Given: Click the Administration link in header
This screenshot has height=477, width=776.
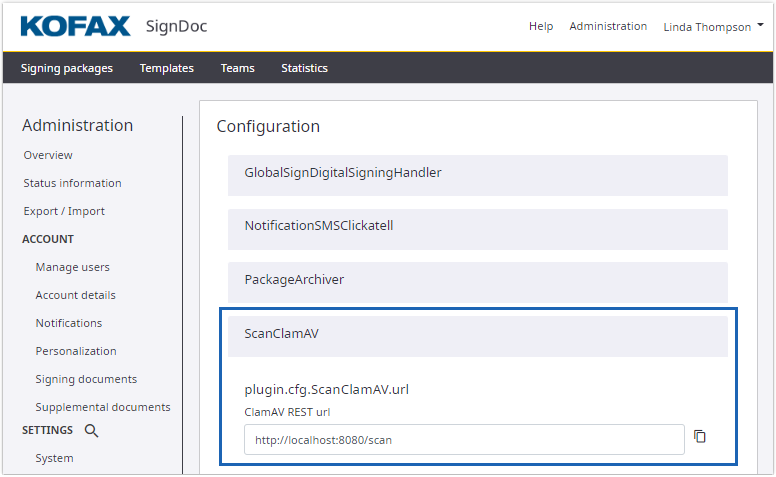Looking at the screenshot, I should (608, 26).
